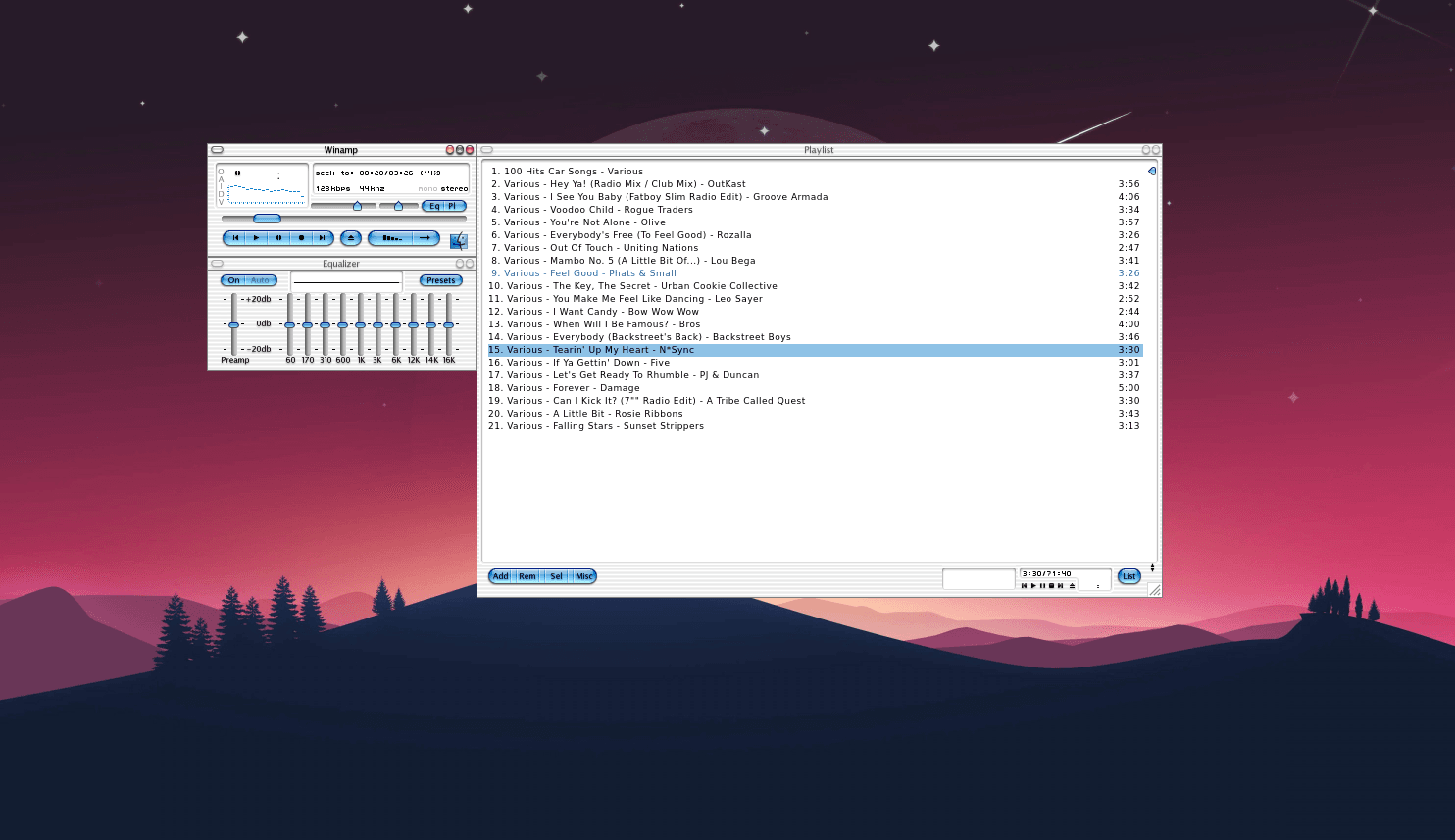Select track 21 Falling Stars - Sunset Strippers

[815, 426]
